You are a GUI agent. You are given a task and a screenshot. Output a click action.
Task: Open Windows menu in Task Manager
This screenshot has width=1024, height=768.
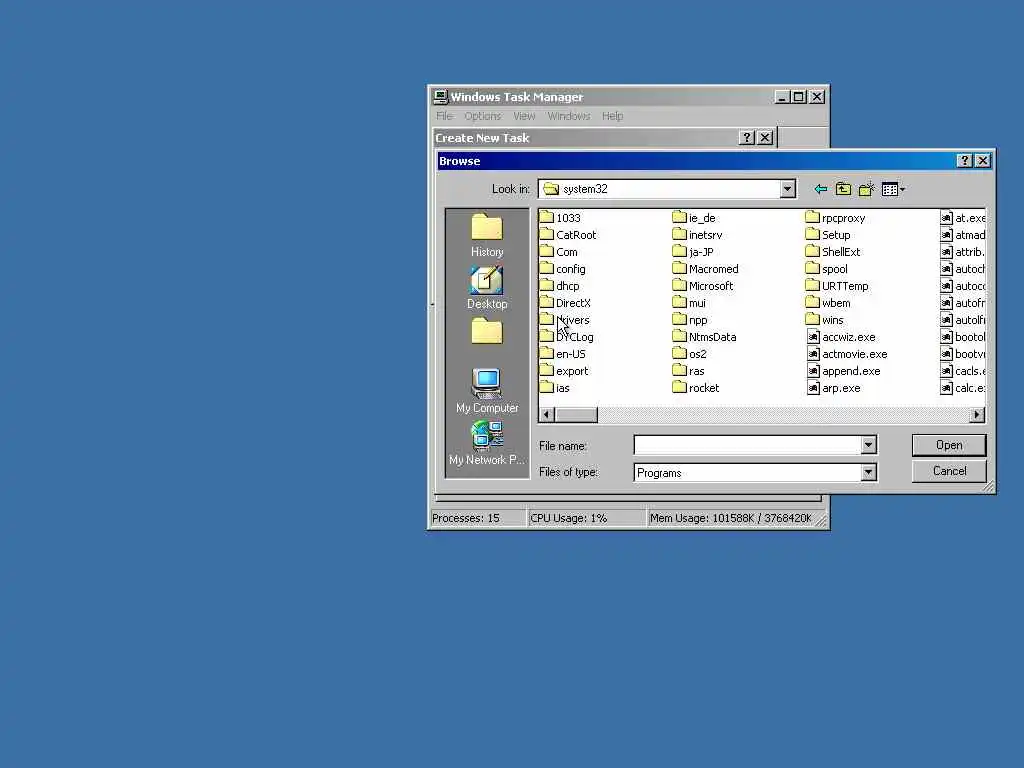point(569,116)
